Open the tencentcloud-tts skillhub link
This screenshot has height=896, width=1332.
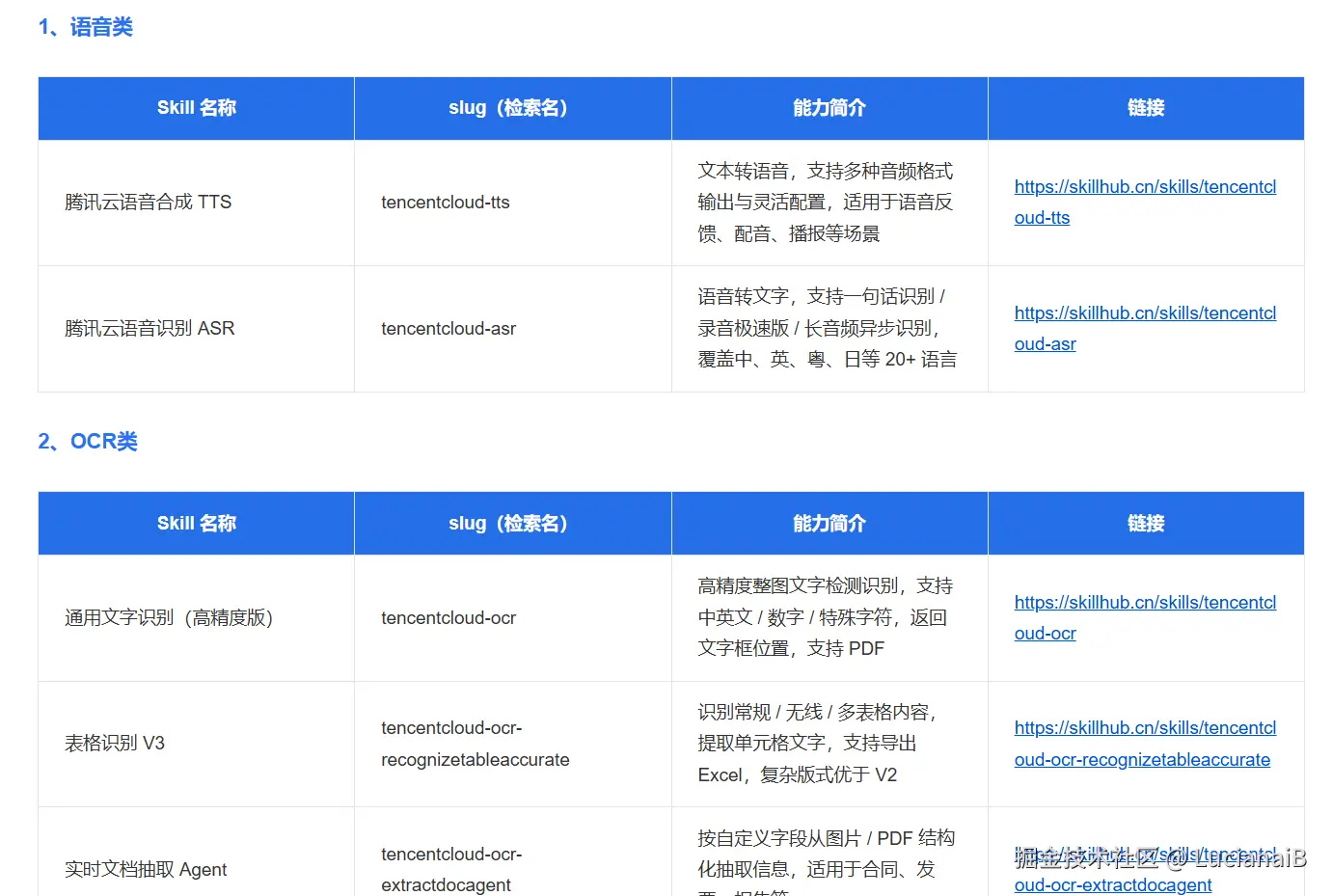pyautogui.click(x=1145, y=203)
